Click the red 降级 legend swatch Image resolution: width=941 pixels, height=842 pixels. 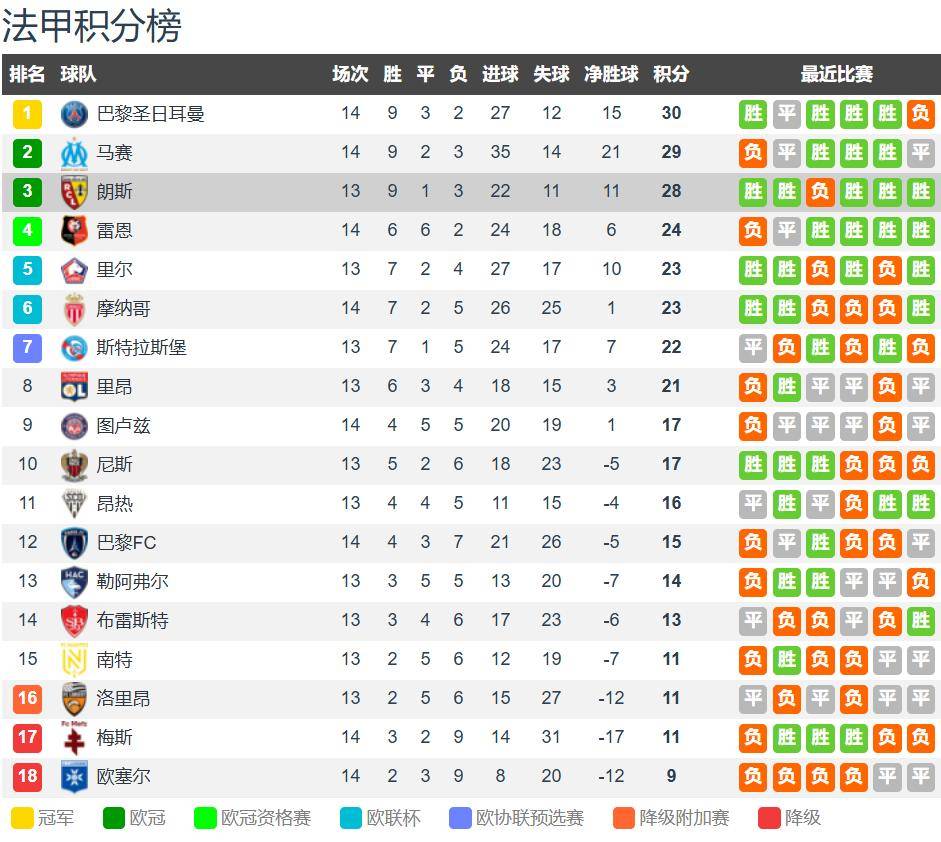click(770, 818)
